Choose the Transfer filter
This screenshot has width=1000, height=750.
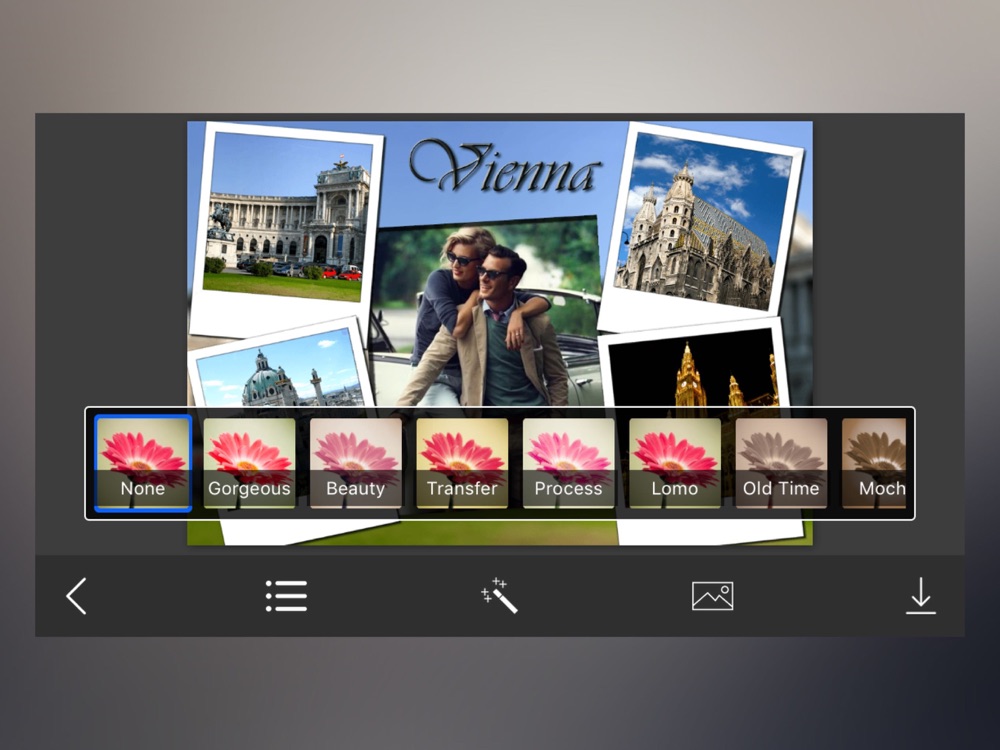point(462,463)
